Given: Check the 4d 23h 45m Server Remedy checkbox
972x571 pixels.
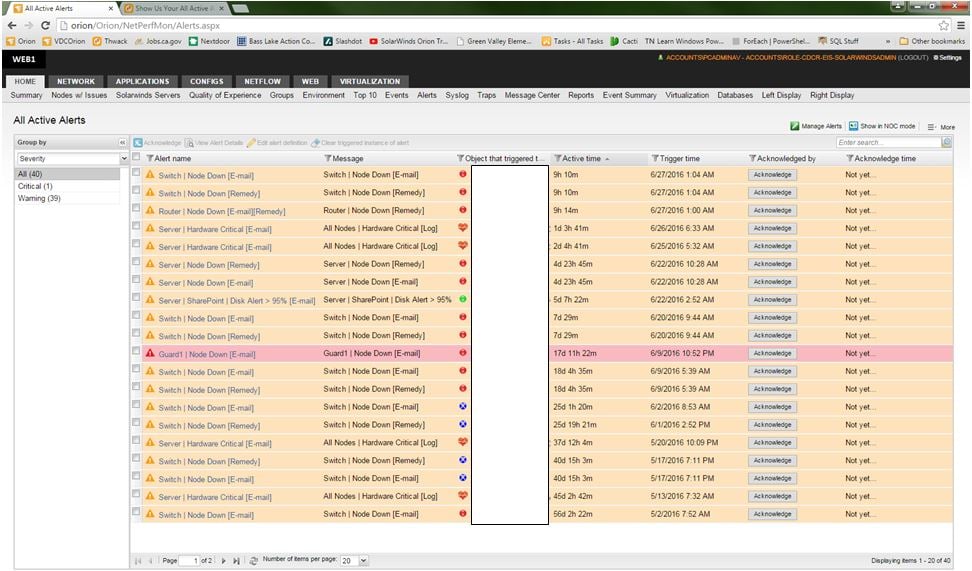Looking at the screenshot, I should tap(136, 262).
